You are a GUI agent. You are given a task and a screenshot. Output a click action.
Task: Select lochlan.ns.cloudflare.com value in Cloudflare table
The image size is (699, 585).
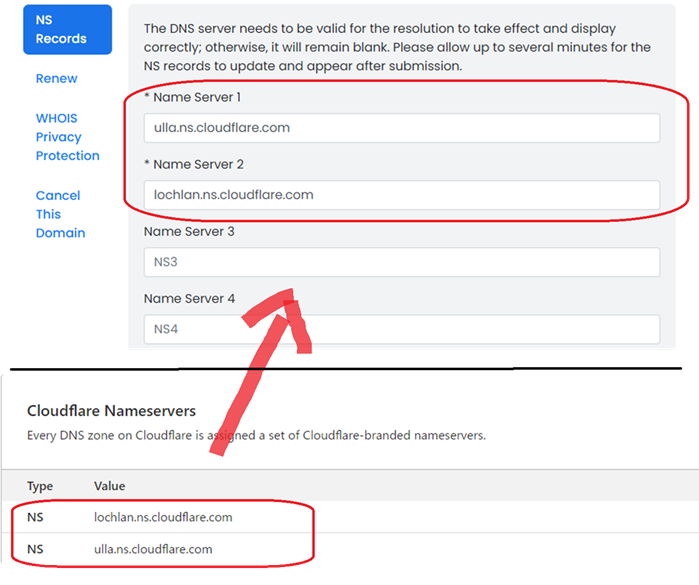[x=163, y=517]
